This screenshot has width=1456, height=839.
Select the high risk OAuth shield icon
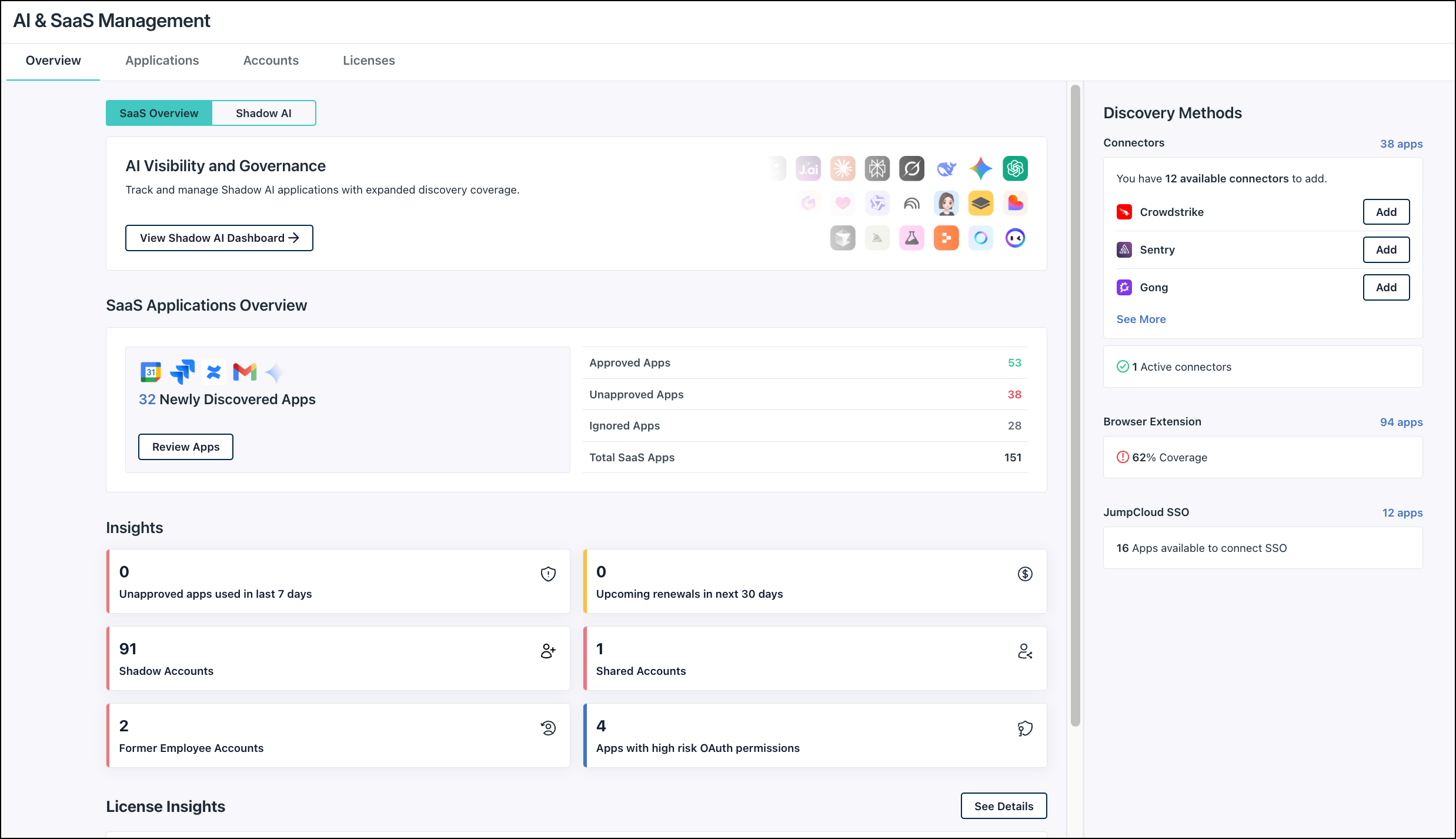1024,728
